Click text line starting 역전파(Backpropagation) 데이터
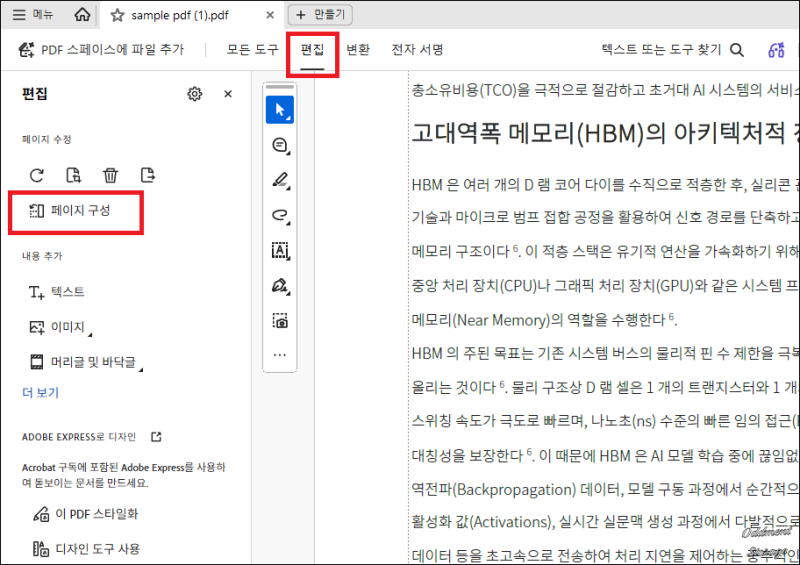This screenshot has height=565, width=800. click(605, 489)
